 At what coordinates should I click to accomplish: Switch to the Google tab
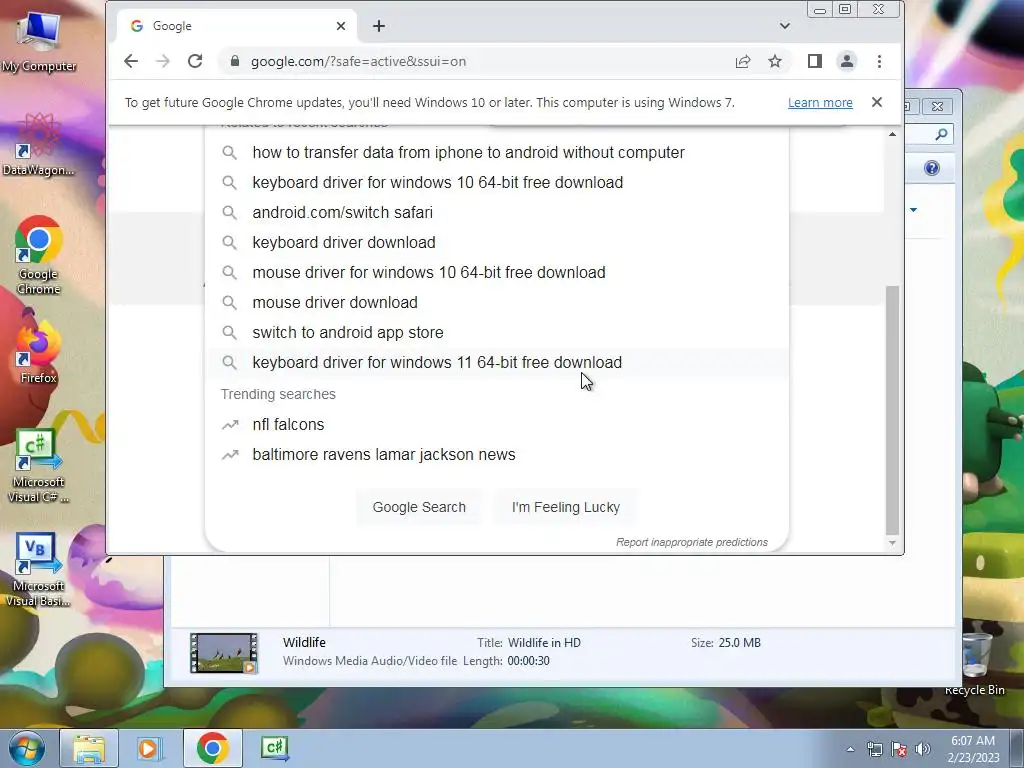click(235, 26)
